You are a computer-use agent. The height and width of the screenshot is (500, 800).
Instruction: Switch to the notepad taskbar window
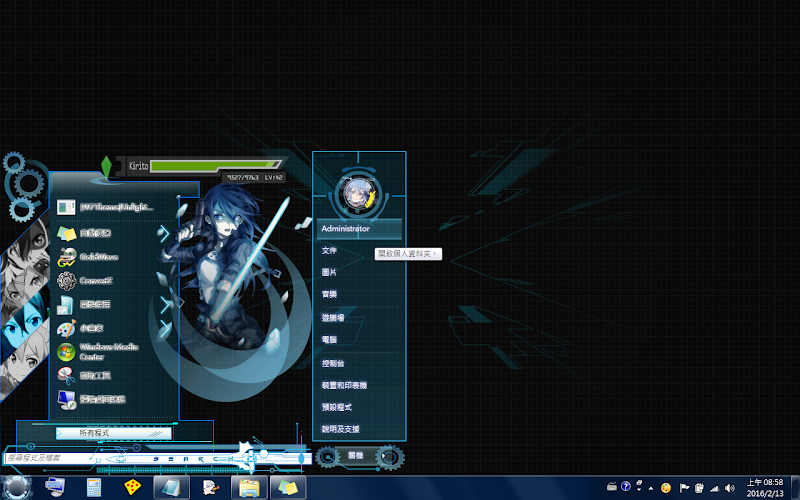[171, 487]
